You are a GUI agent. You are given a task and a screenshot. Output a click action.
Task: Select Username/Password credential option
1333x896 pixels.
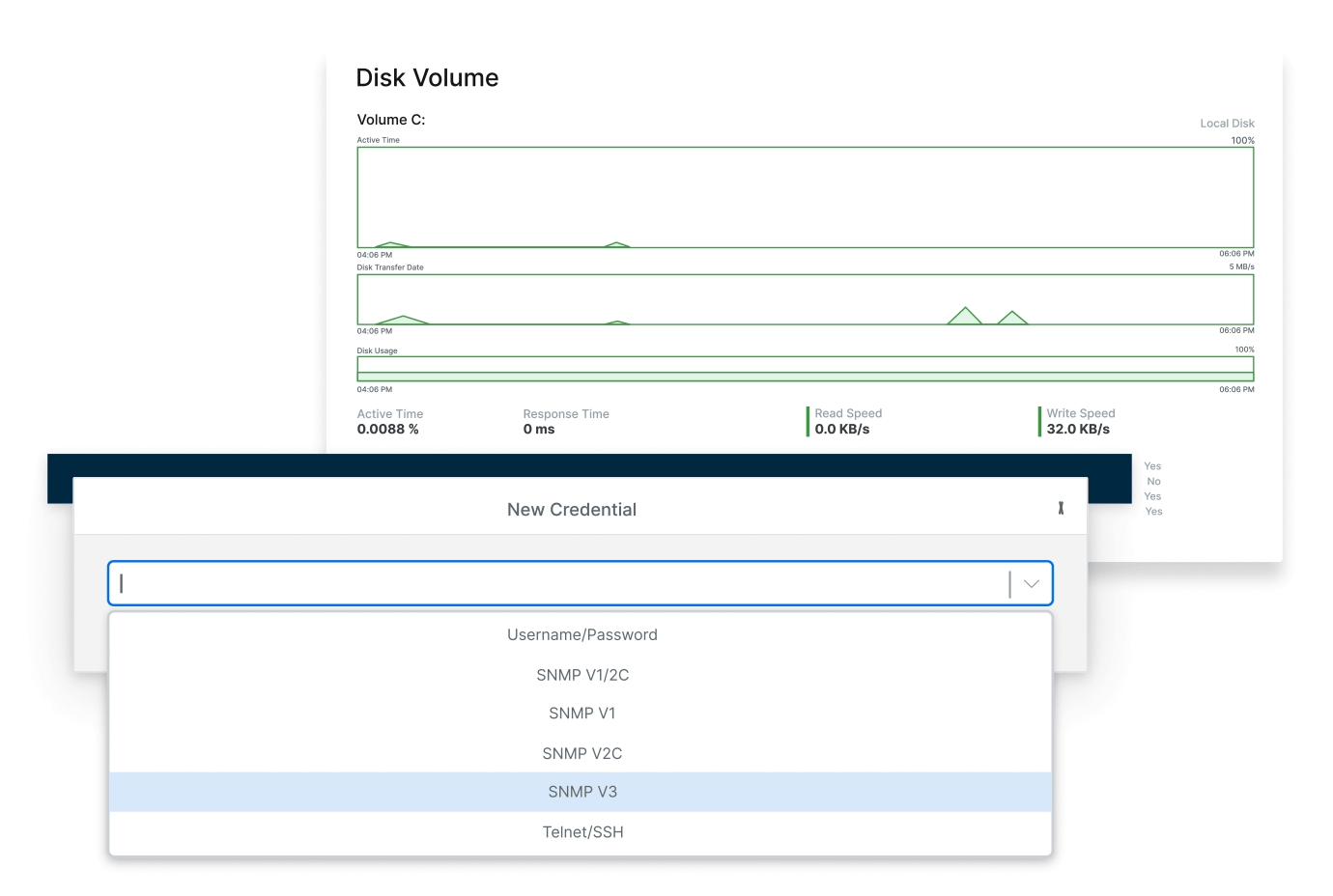point(581,634)
